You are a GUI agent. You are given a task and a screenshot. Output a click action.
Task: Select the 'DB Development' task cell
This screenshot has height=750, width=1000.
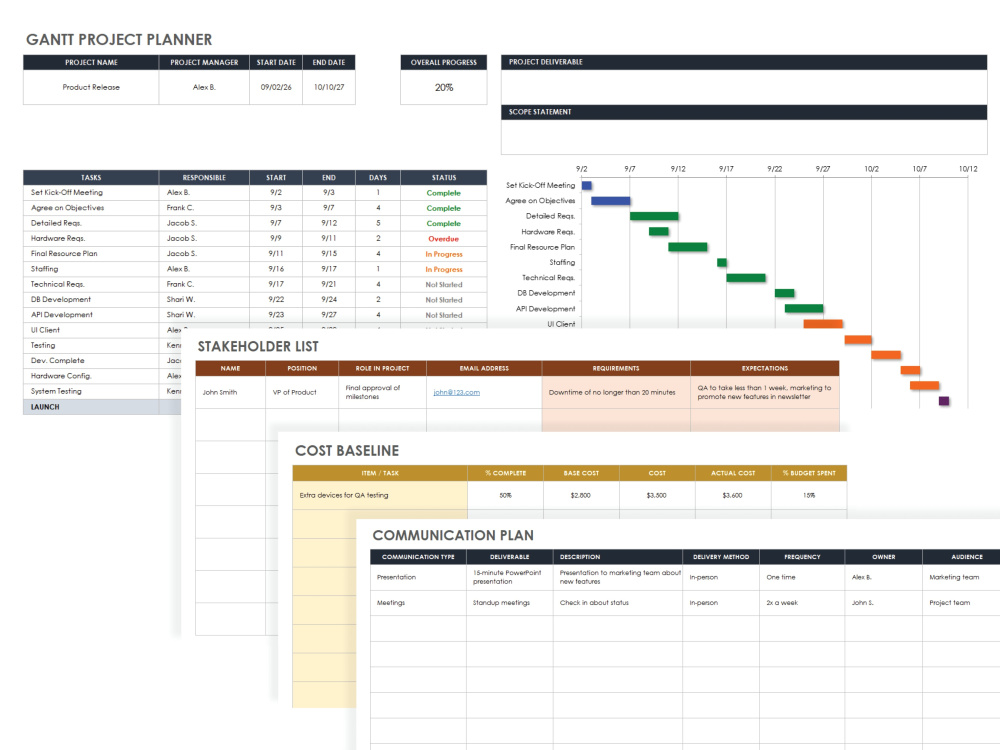pyautogui.click(x=91, y=300)
